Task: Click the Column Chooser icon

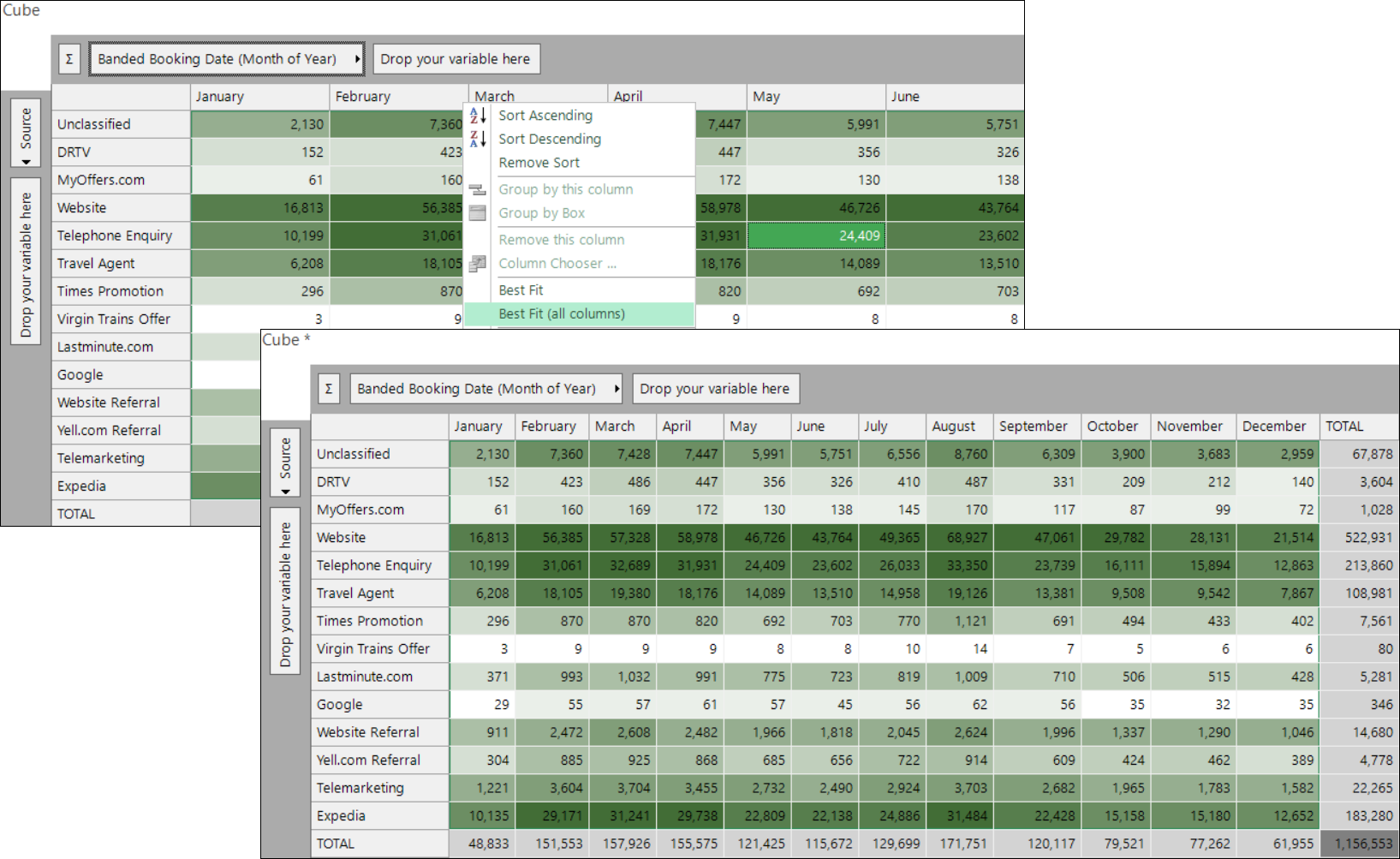Action: click(478, 264)
